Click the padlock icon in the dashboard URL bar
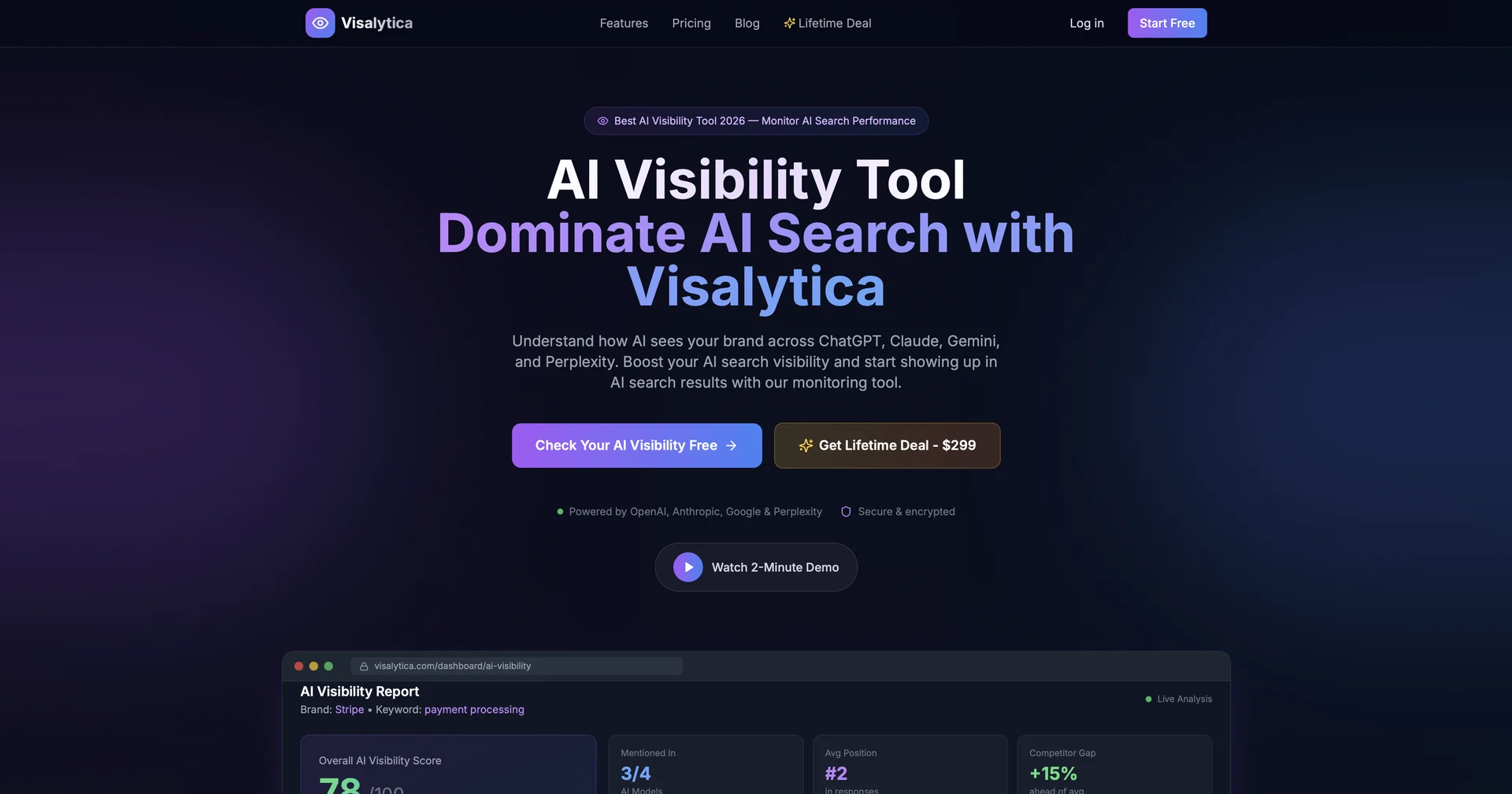This screenshot has width=1512, height=794. [x=363, y=666]
